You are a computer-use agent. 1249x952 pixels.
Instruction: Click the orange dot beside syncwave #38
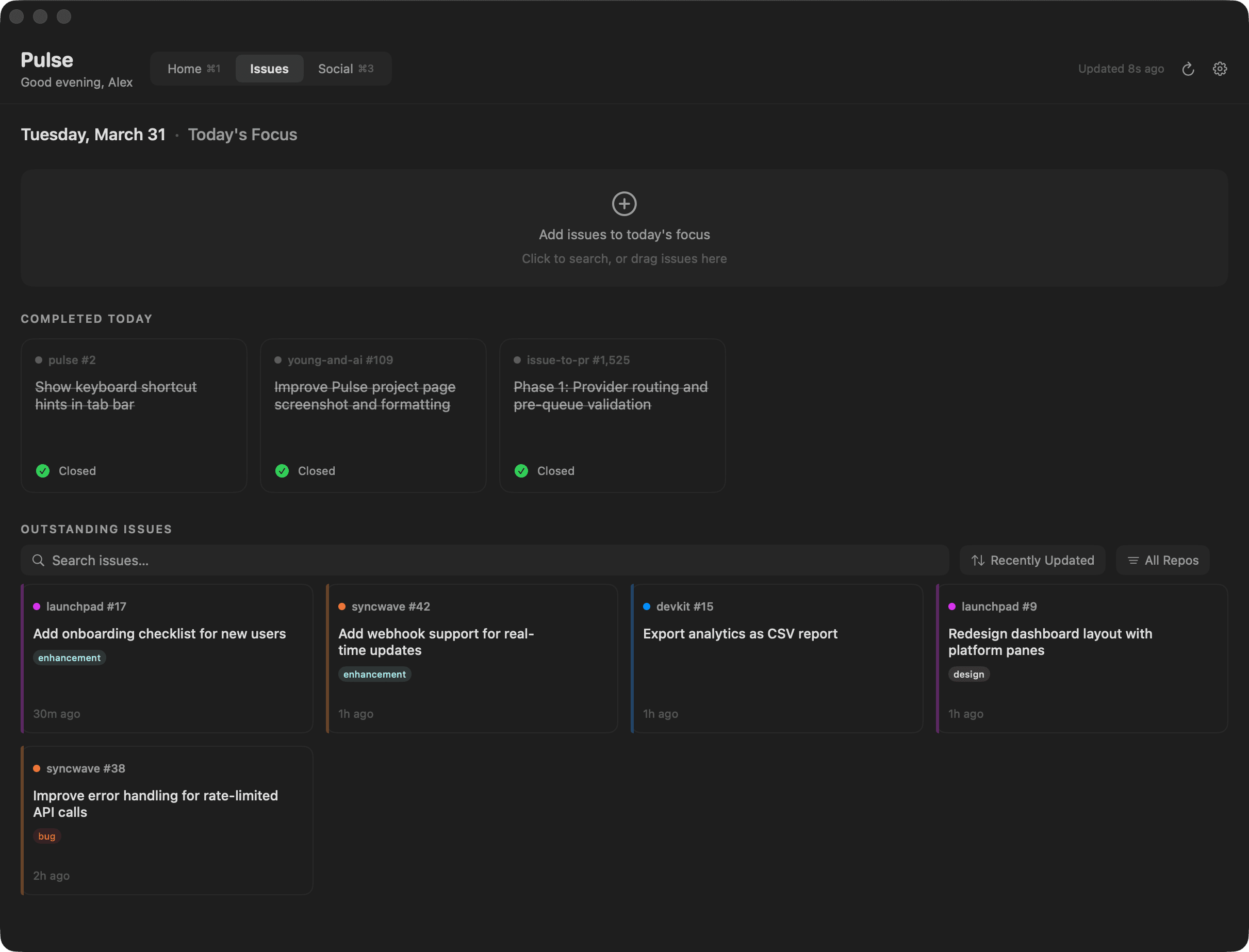(x=37, y=768)
